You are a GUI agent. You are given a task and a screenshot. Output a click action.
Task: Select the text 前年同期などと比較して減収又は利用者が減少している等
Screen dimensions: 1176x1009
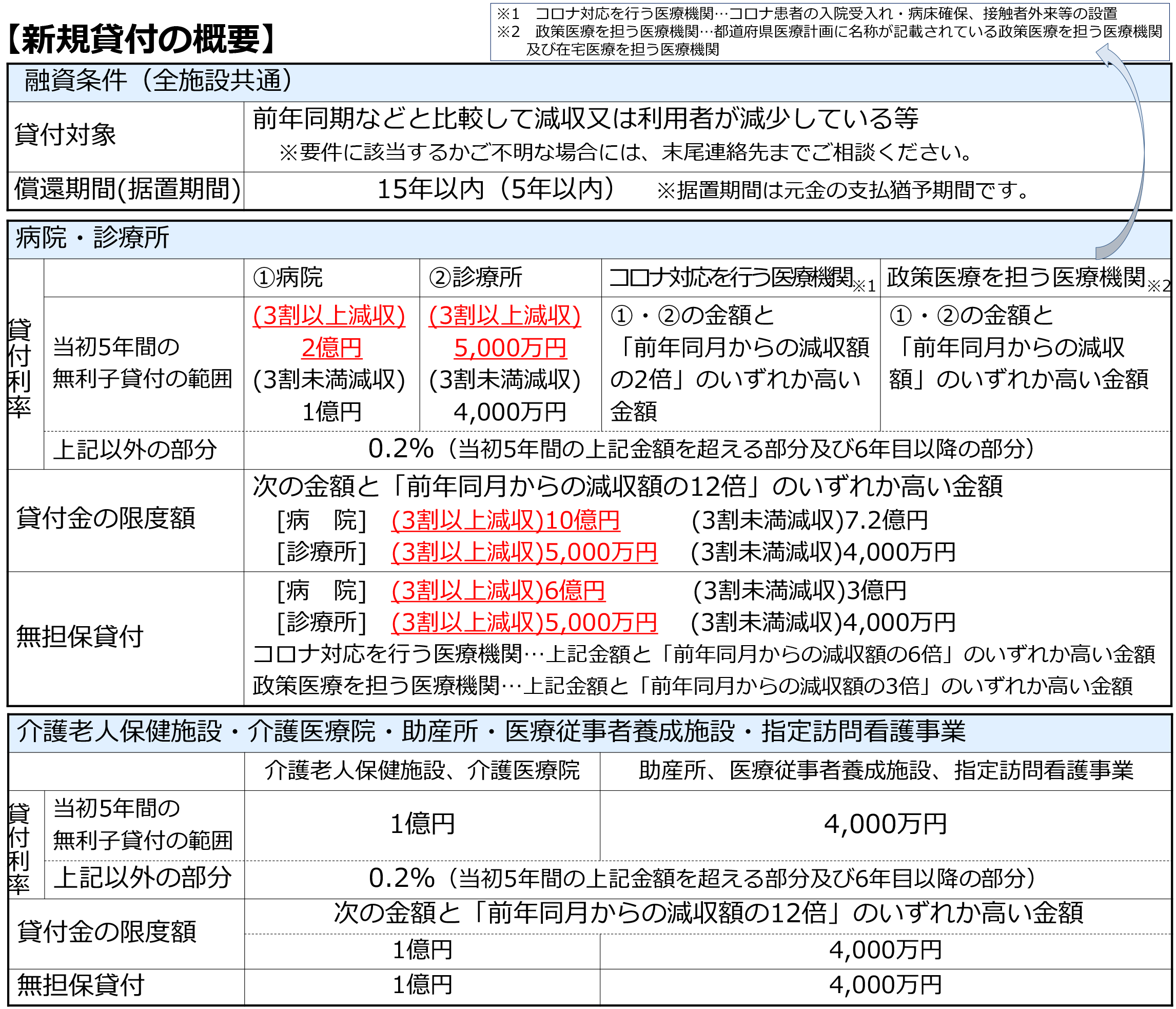click(585, 118)
